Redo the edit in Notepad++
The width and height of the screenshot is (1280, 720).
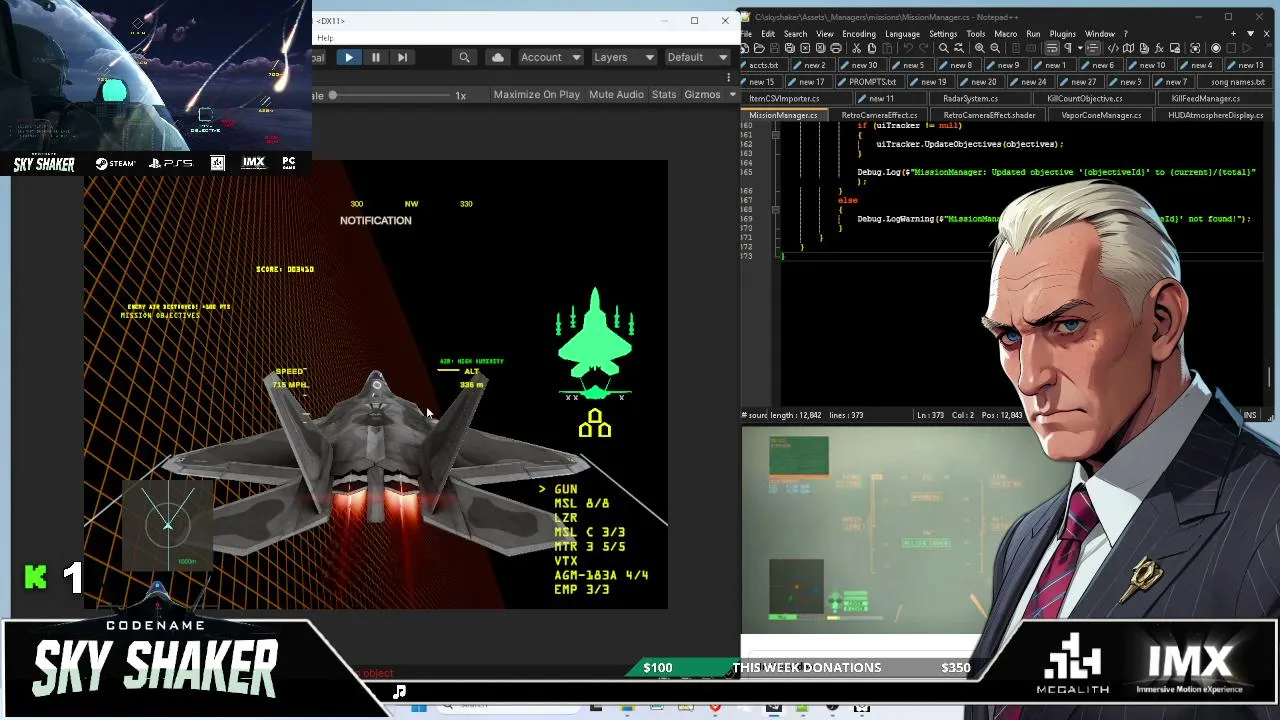pos(923,48)
